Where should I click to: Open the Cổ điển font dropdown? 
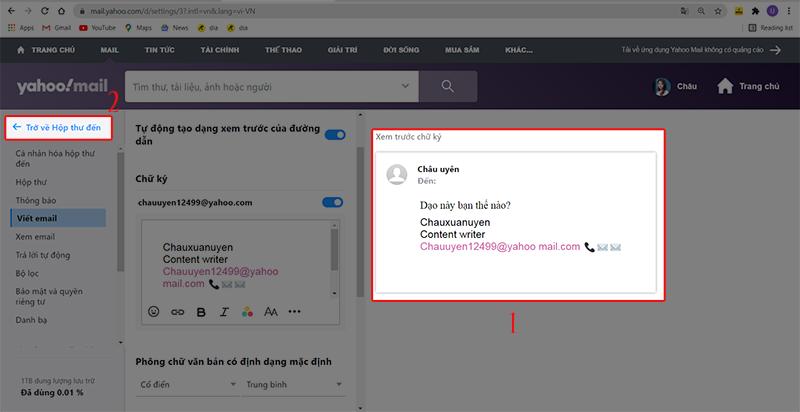coord(188,384)
